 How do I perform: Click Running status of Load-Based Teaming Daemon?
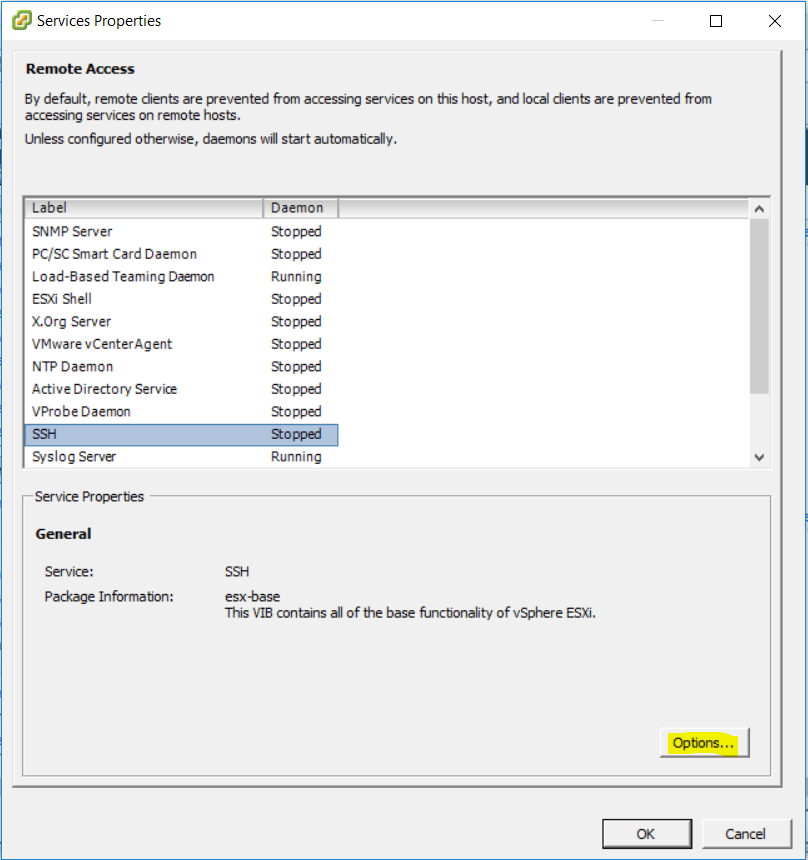296,276
